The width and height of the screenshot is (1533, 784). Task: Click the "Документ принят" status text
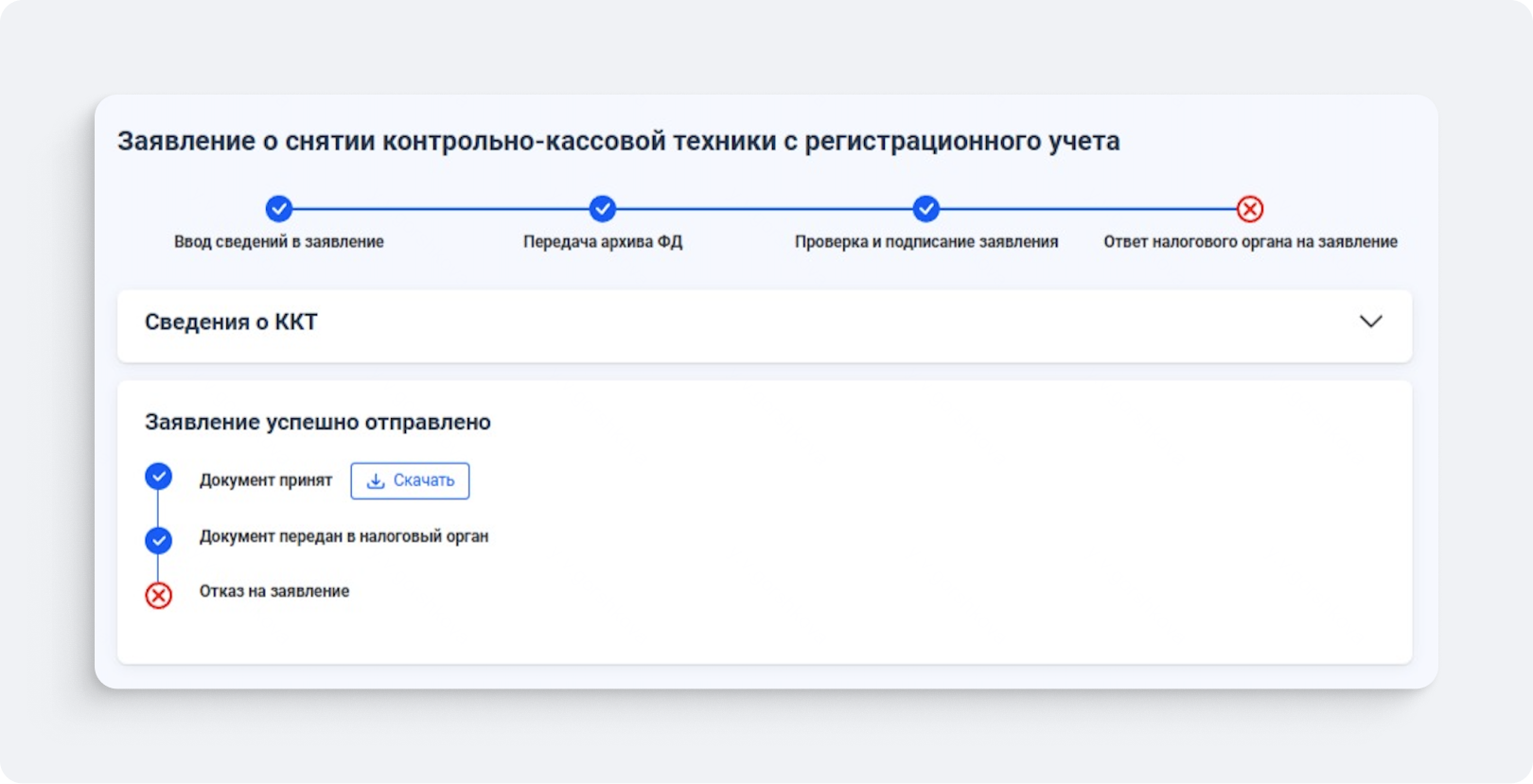tap(266, 480)
